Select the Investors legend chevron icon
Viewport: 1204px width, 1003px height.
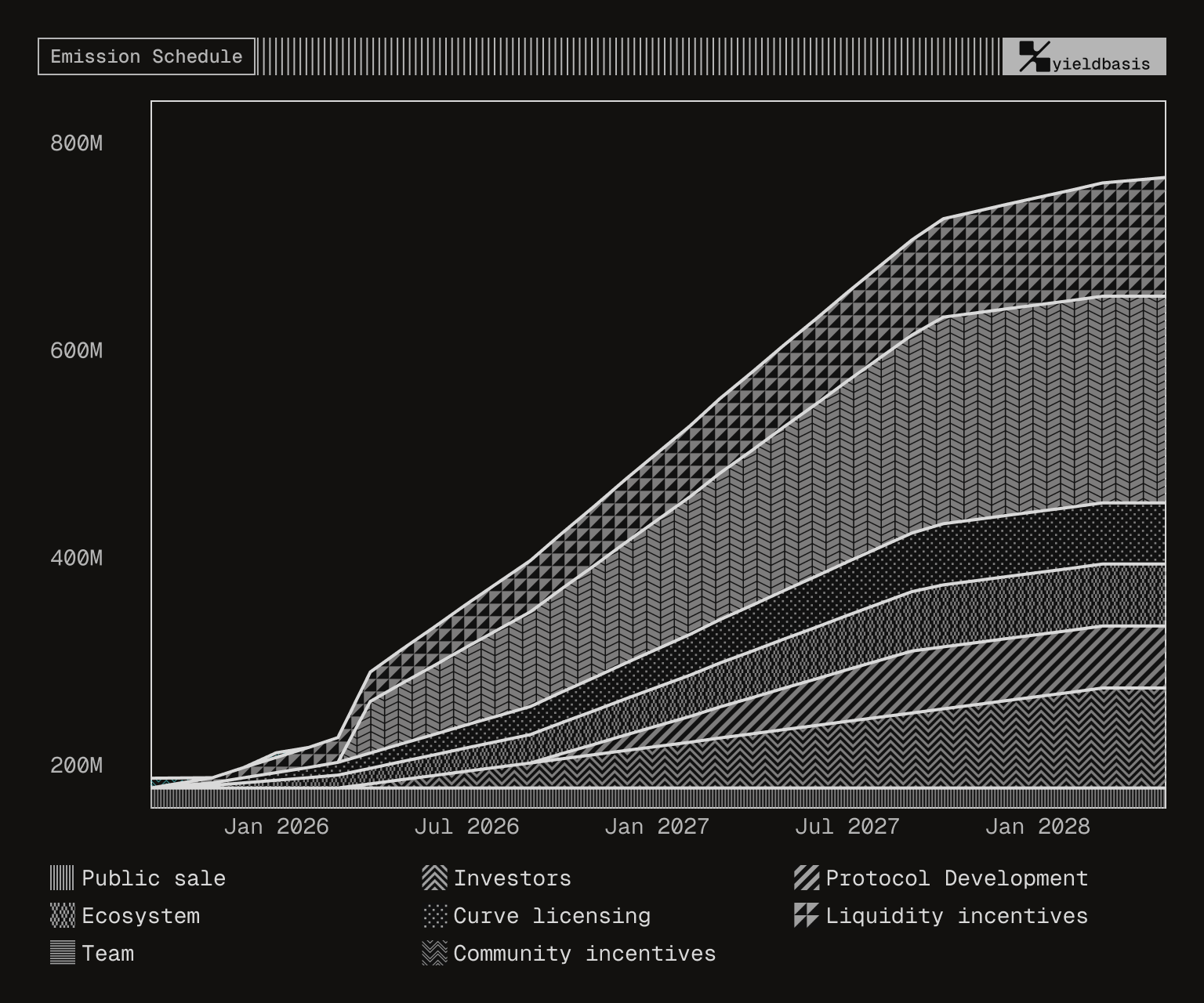tap(434, 878)
